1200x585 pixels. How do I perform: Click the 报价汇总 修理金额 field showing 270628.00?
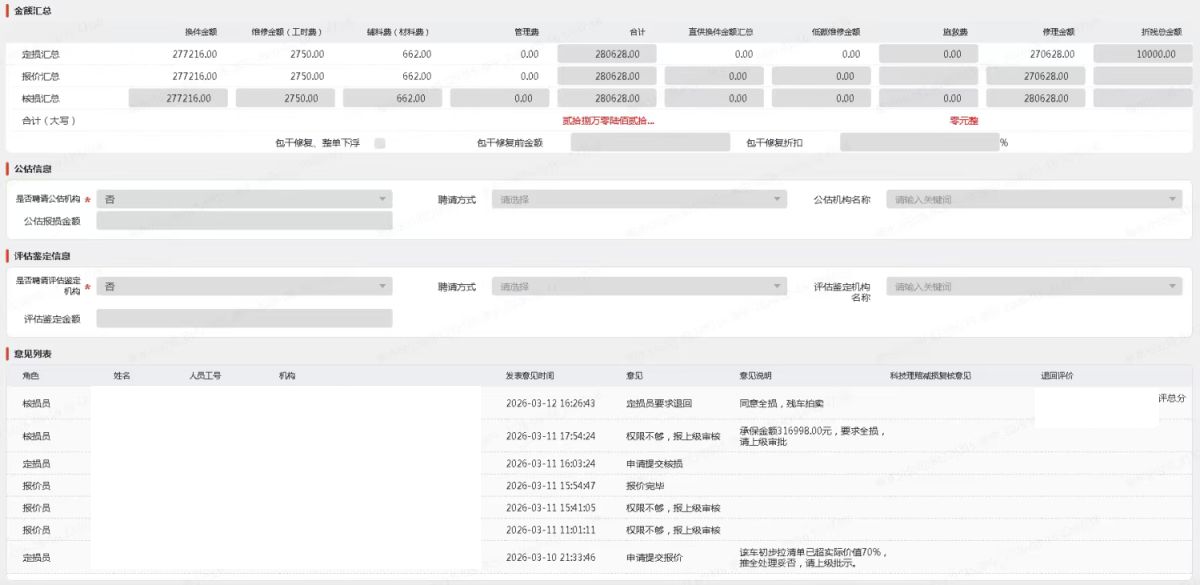coord(1036,76)
